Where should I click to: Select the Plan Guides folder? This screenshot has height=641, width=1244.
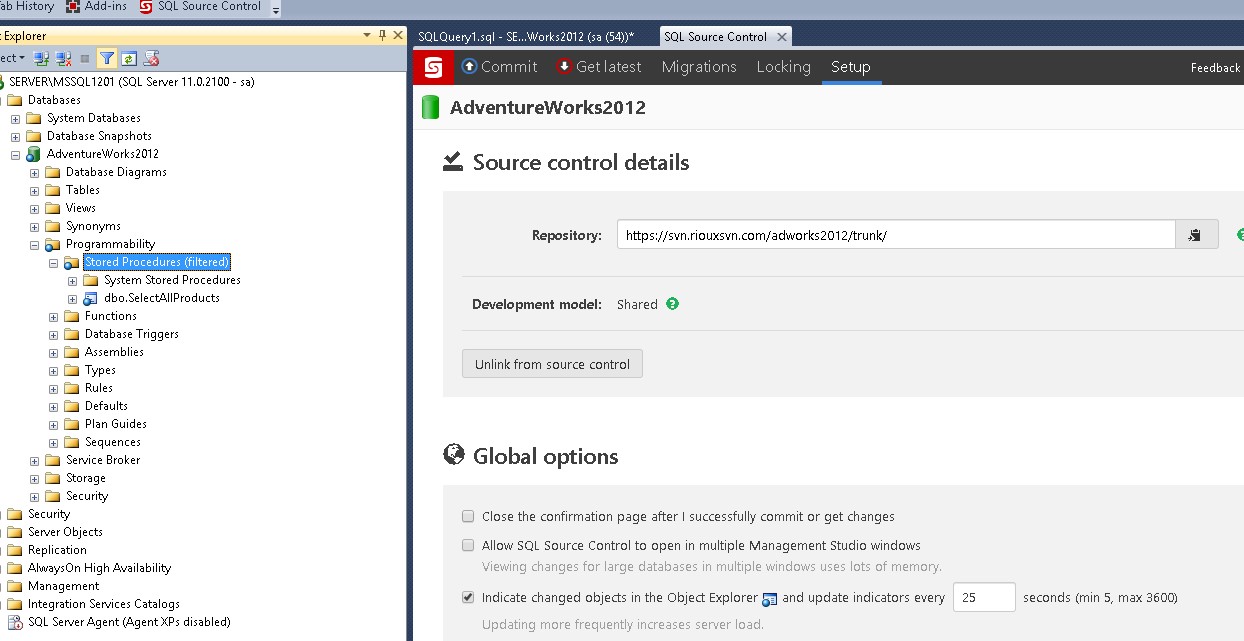tap(116, 424)
